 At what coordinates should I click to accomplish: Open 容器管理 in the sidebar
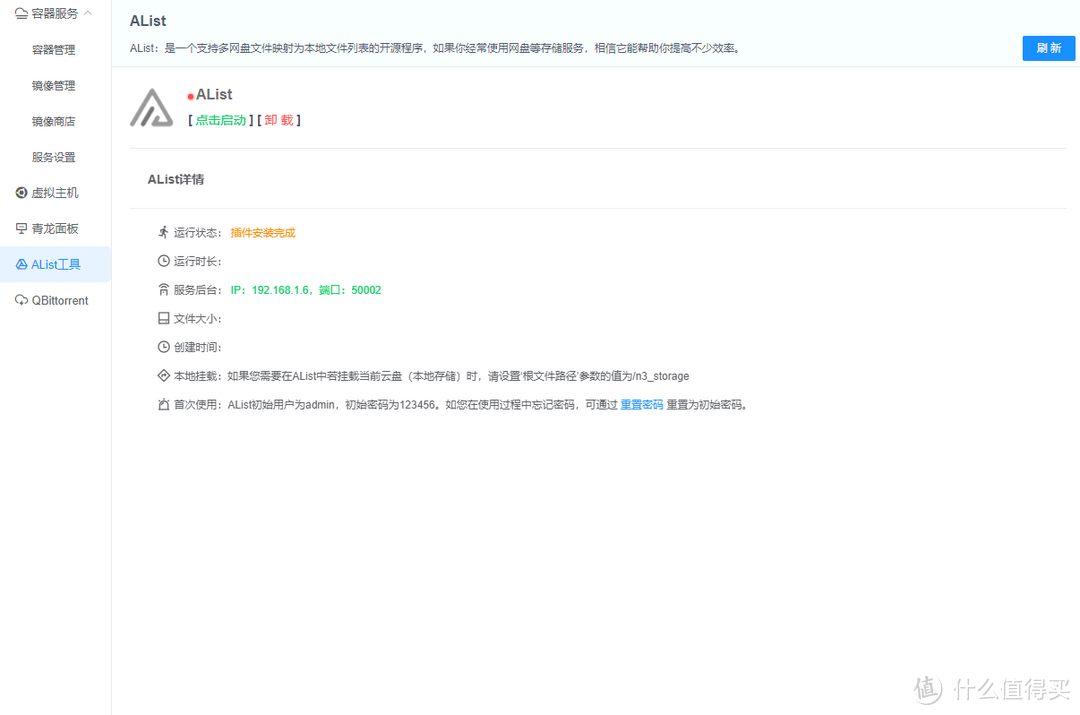(x=54, y=50)
